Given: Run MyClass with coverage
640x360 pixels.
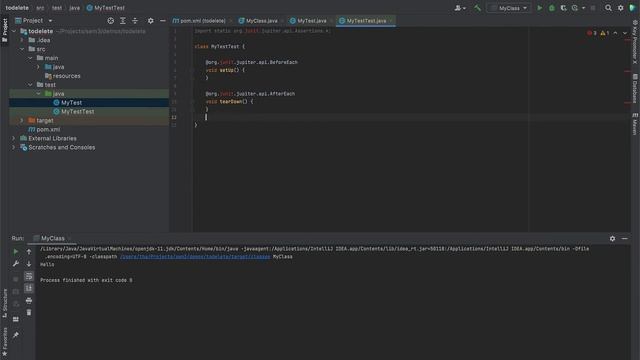Looking at the screenshot, I should [564, 8].
